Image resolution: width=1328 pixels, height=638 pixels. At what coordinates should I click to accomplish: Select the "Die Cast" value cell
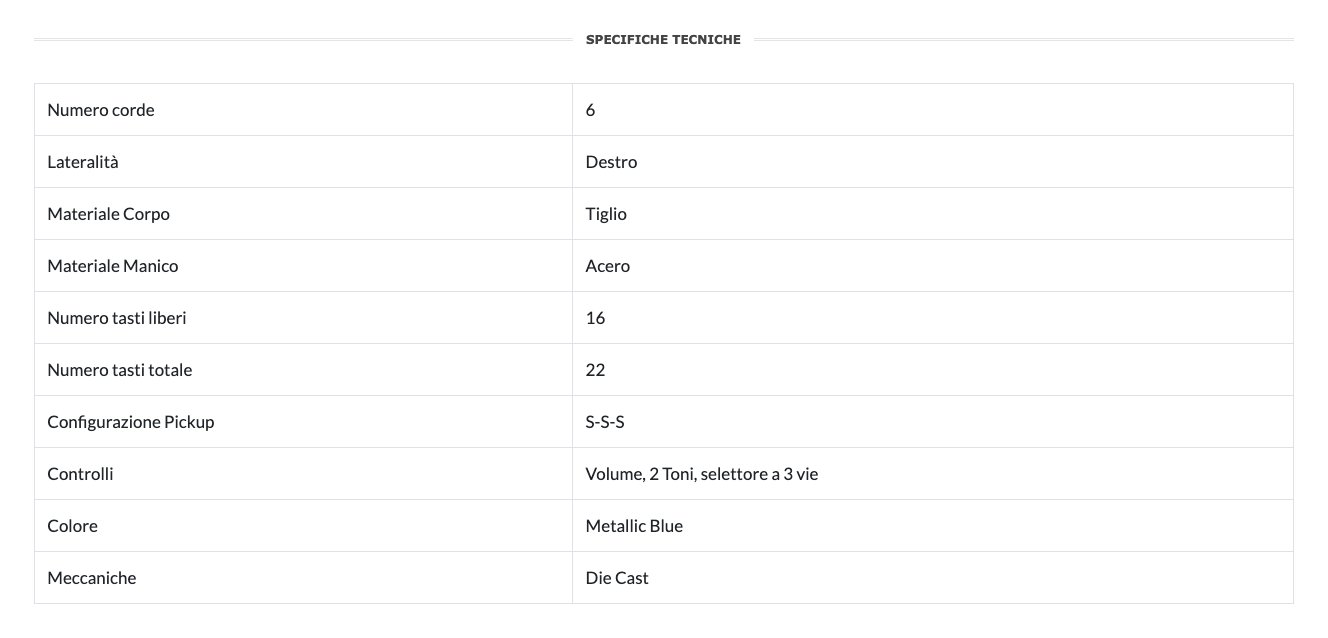617,578
